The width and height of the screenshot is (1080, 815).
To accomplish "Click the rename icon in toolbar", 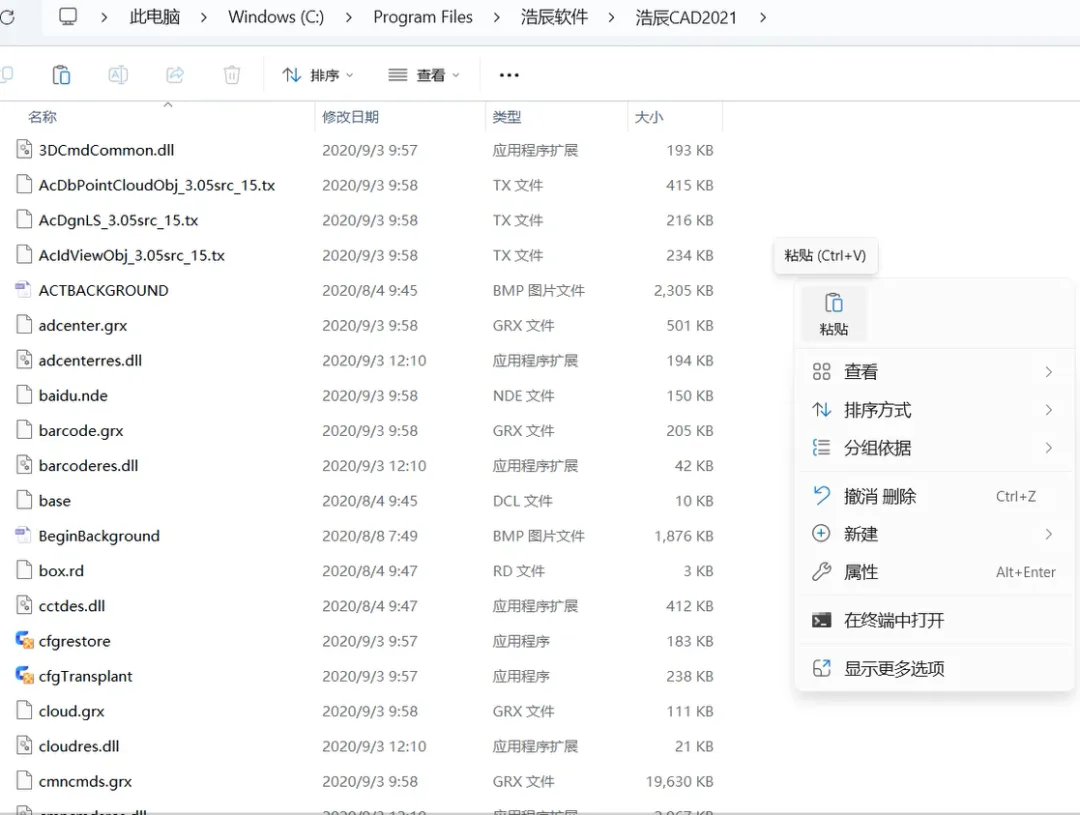I will pos(118,74).
